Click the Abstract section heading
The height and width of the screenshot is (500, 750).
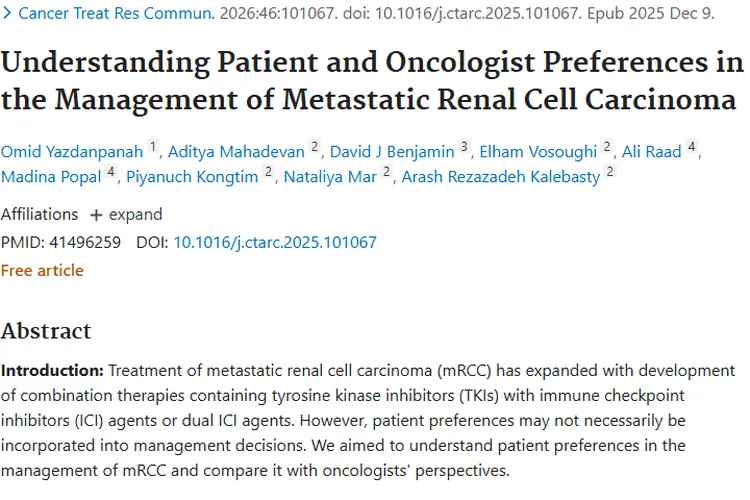pyautogui.click(x=46, y=331)
